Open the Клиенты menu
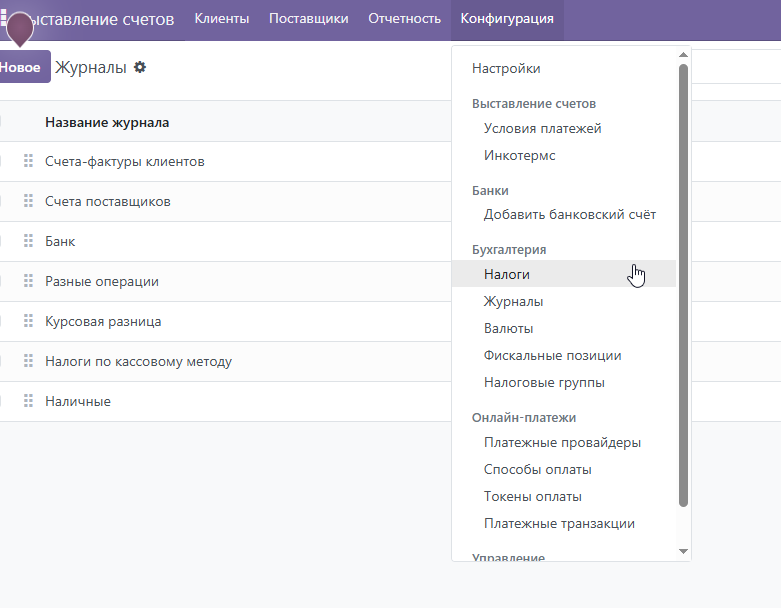Viewport: 781px width, 608px height. (222, 19)
